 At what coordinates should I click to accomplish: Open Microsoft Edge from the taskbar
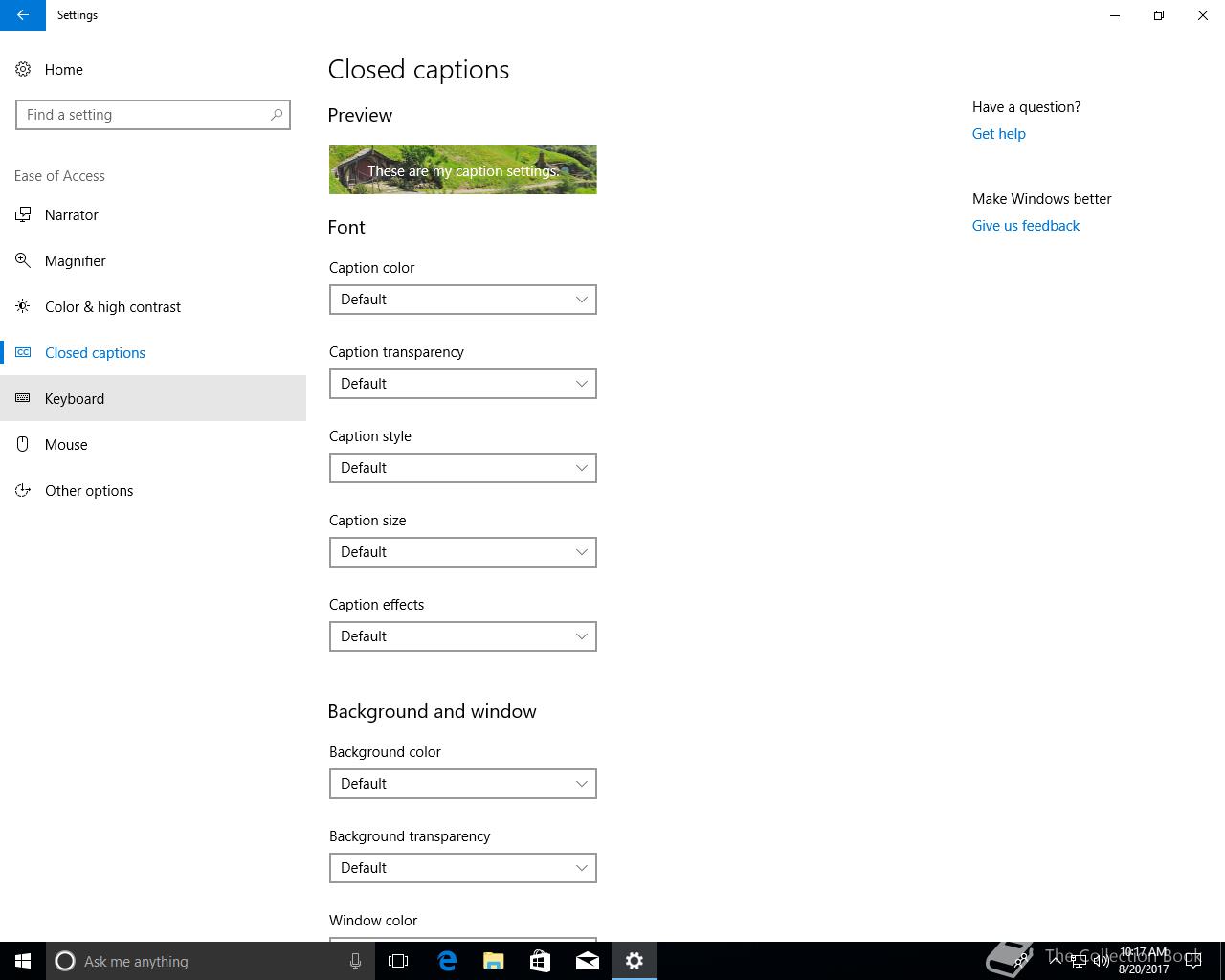pyautogui.click(x=447, y=961)
